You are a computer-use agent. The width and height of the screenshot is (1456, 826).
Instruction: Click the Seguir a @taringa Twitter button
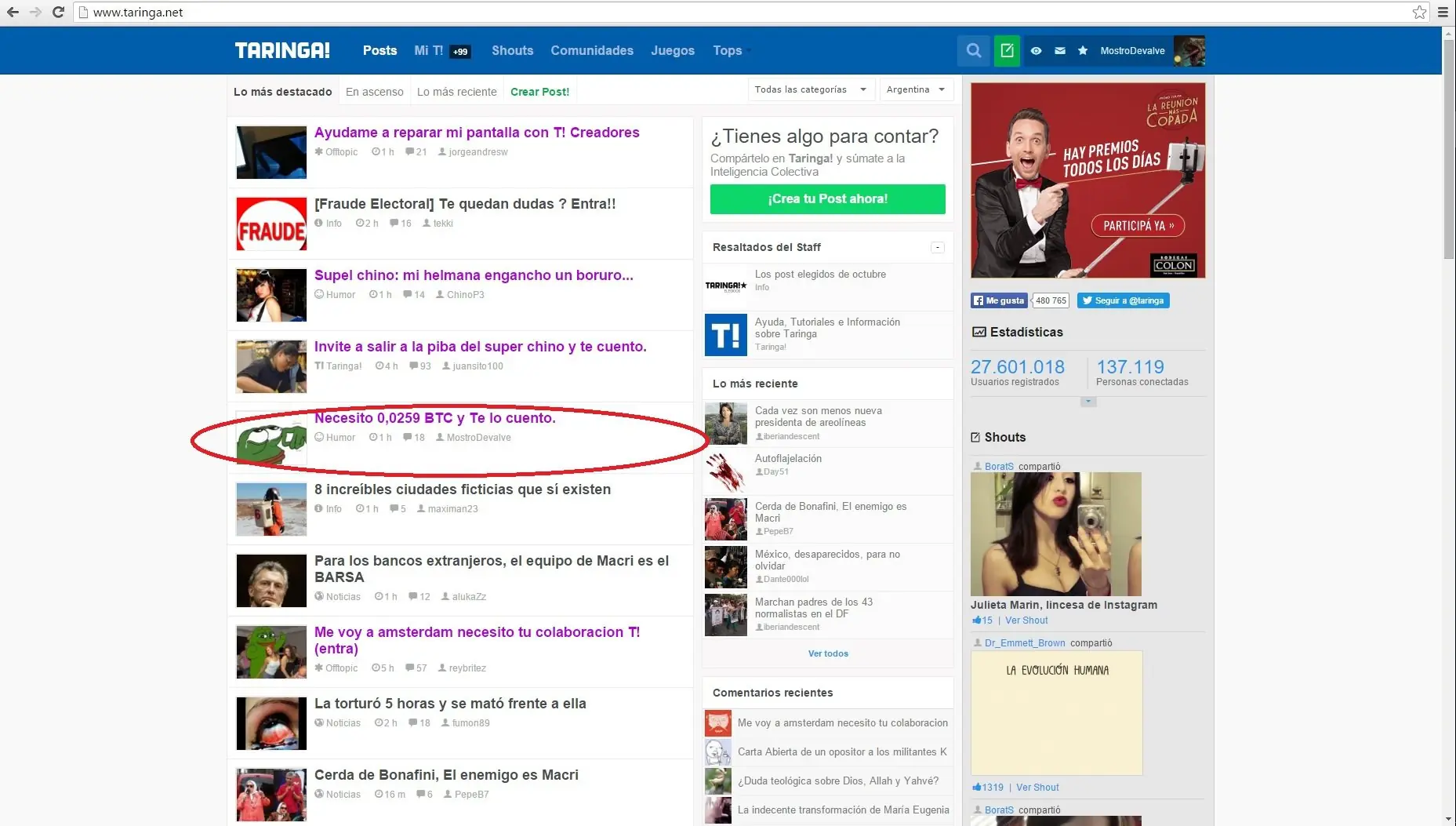click(1123, 300)
